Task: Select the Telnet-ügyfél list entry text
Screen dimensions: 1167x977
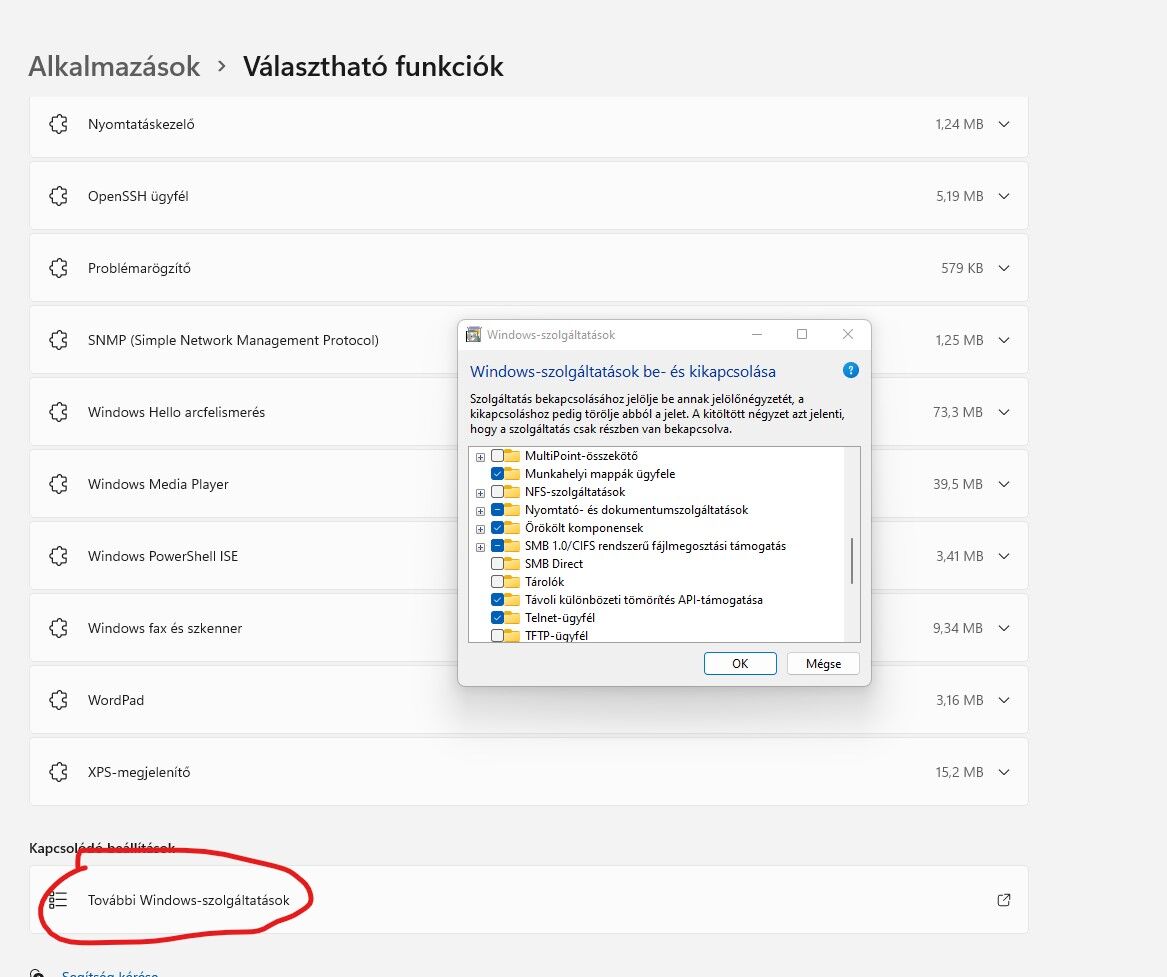Action: coord(560,618)
